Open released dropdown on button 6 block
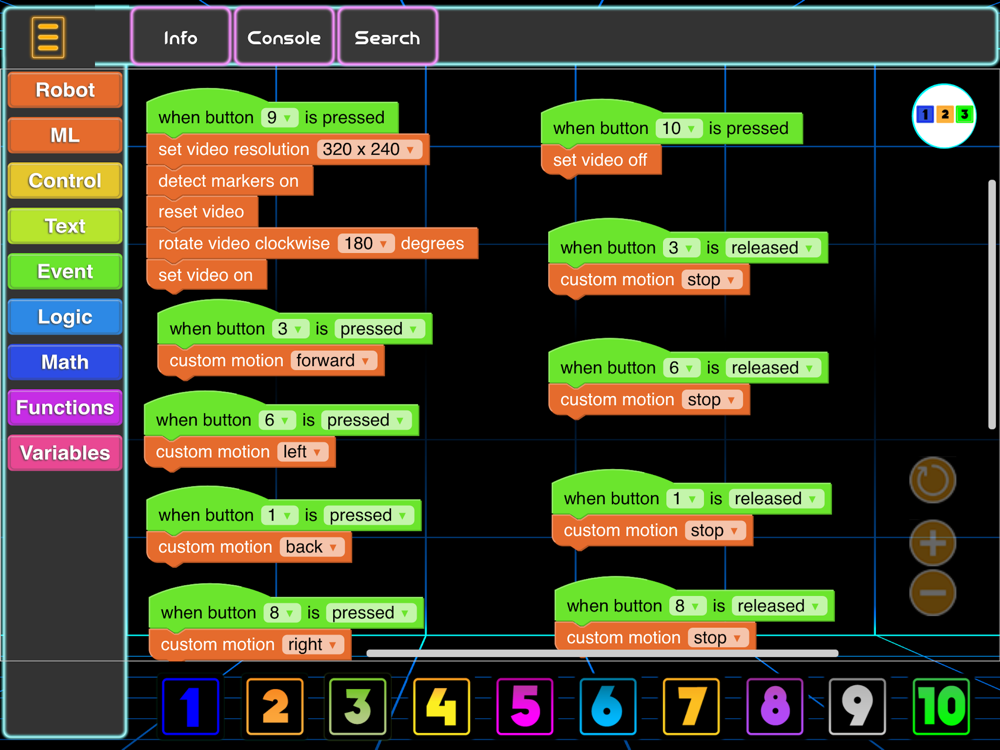The image size is (1000, 750). 773,367
